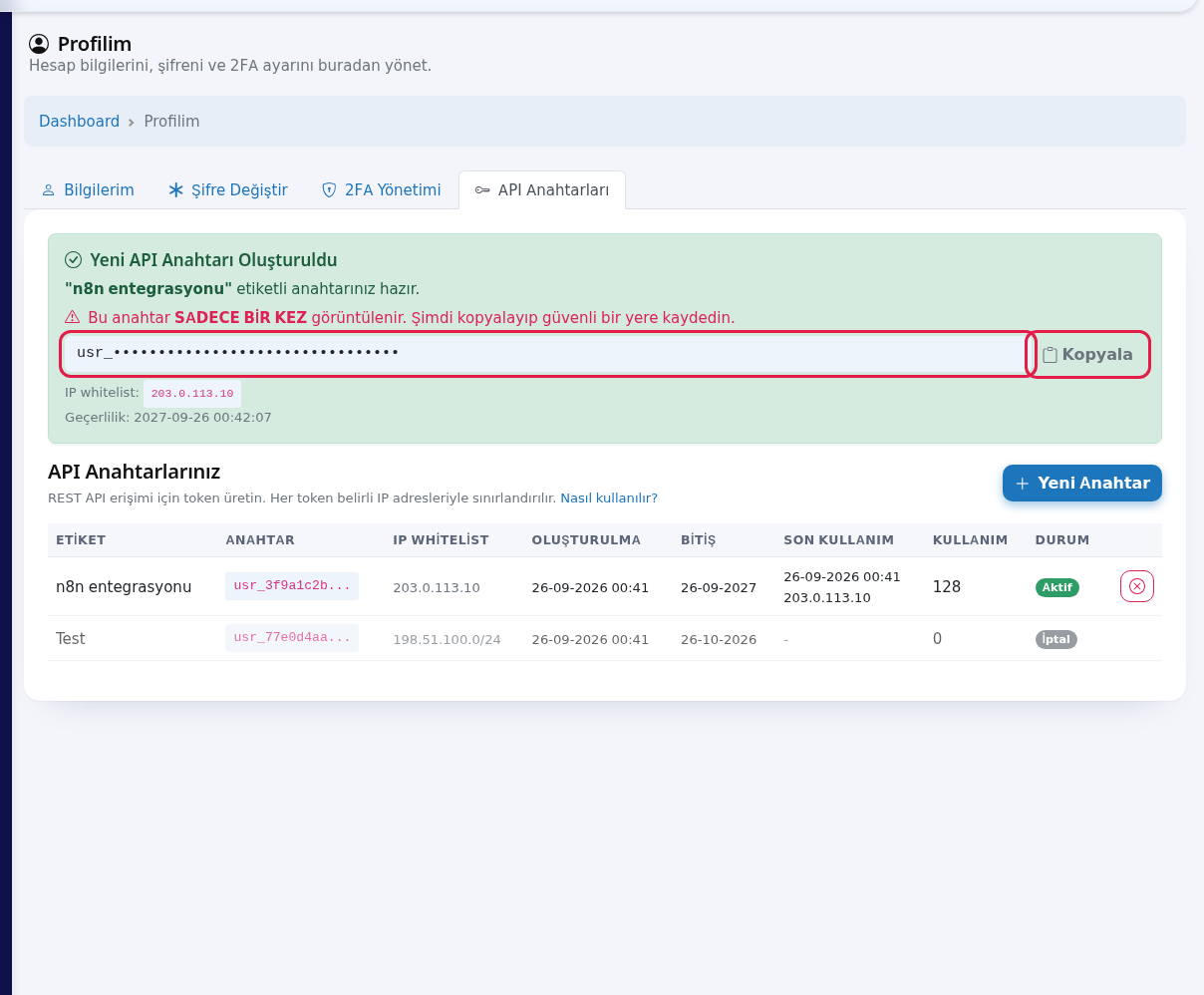Click the ANAHTAR column header
Viewport: 1204px width, 995px height.
click(260, 539)
